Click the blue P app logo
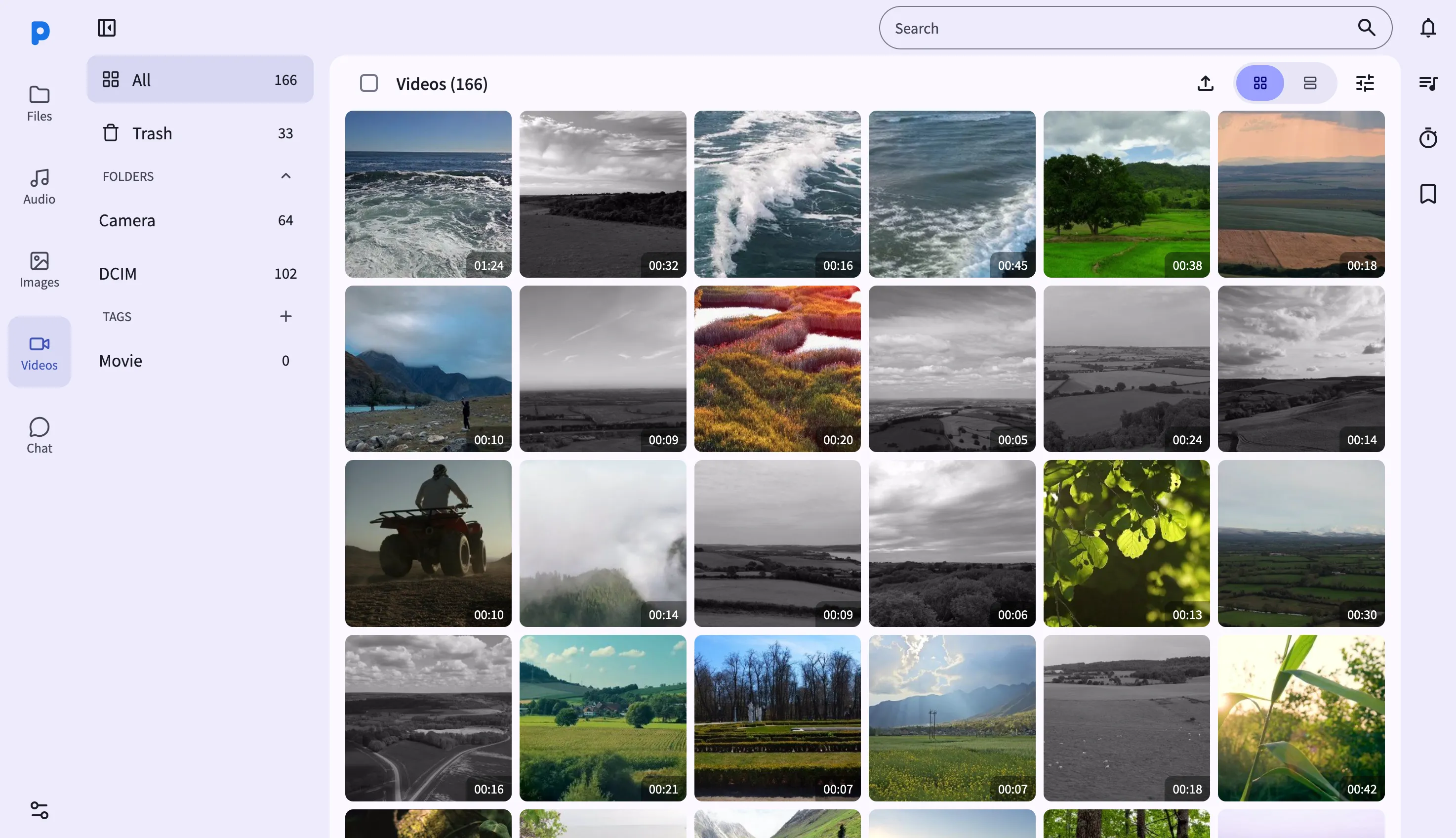Screen dimensions: 1456x838 (40, 33)
